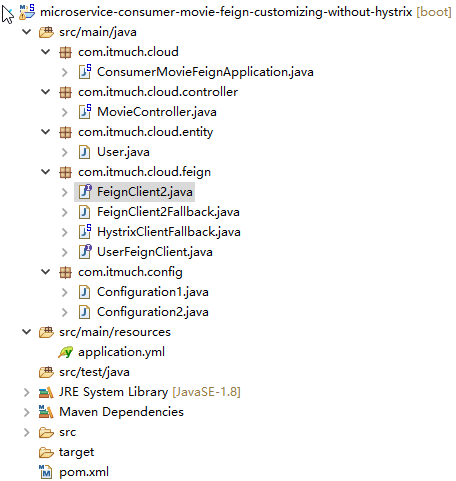Expand Configuration2.java members

tap(65, 312)
